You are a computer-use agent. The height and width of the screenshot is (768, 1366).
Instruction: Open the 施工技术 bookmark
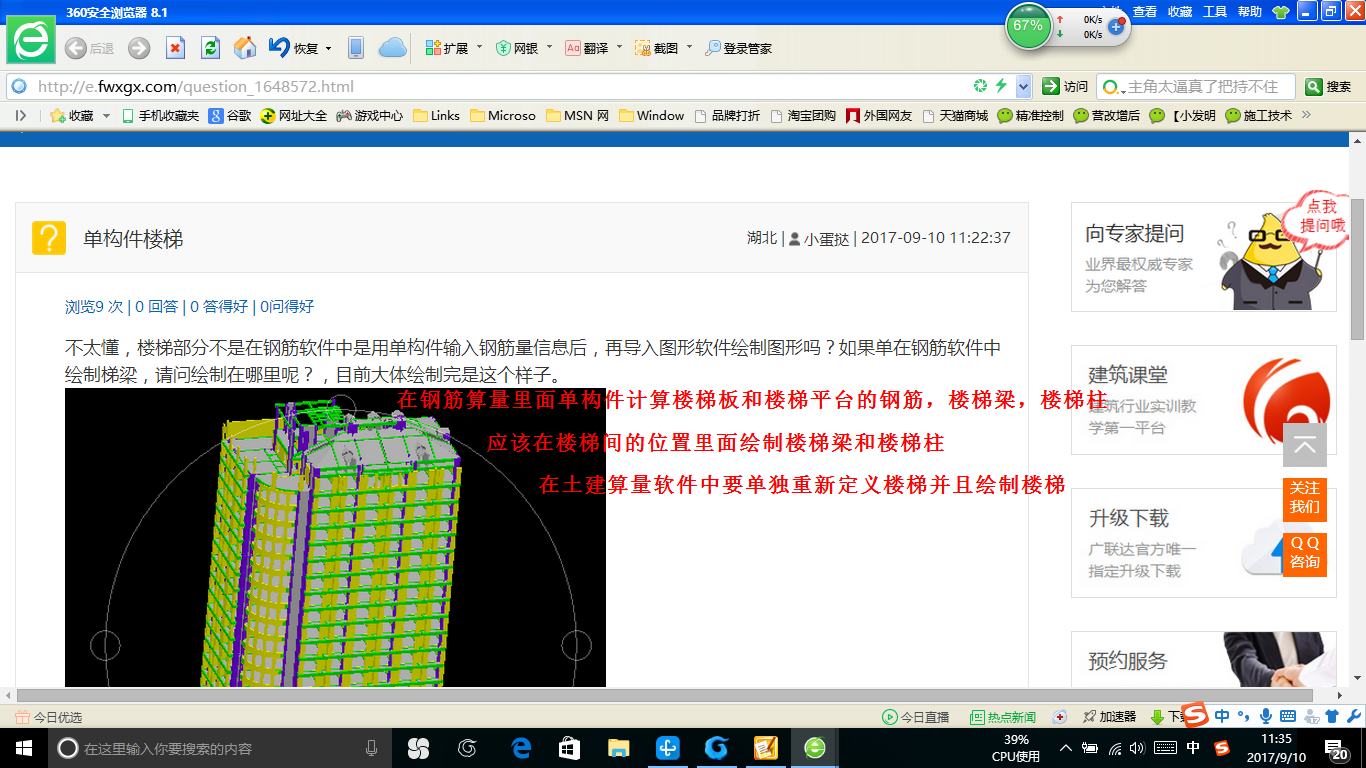coord(1259,115)
